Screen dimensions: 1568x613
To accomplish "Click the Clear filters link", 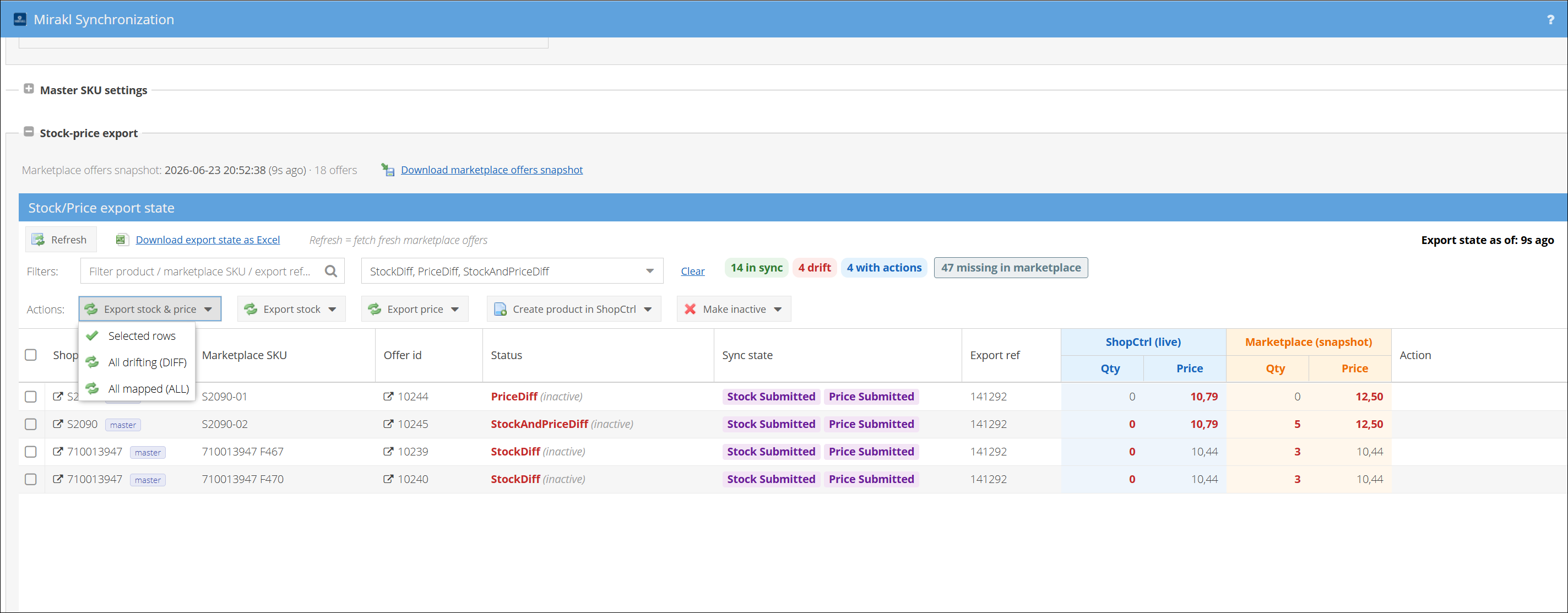I will pyautogui.click(x=693, y=271).
